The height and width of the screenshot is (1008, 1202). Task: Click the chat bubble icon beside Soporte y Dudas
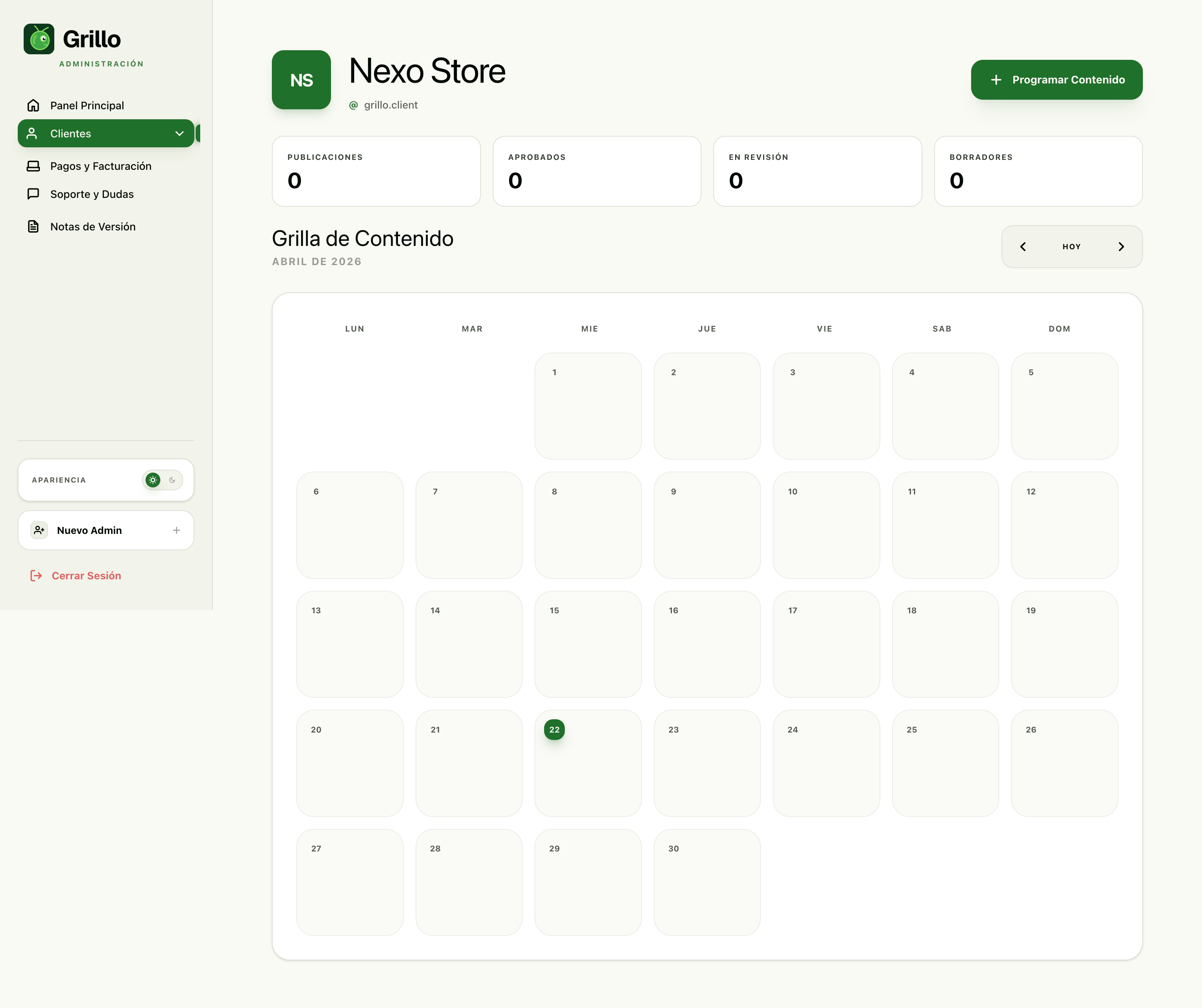33,194
